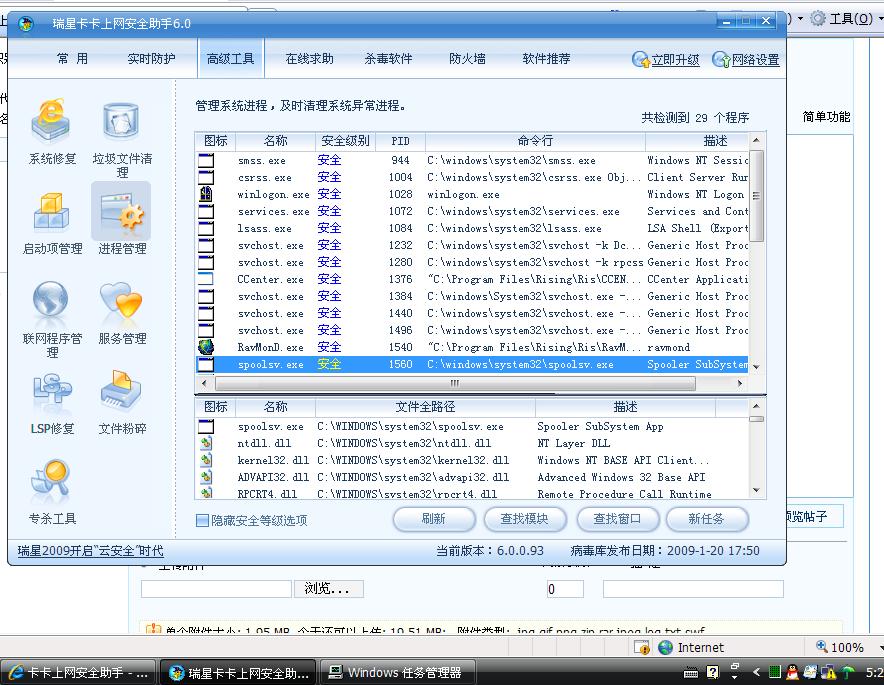Click the 查找模块 button
The image size is (884, 685).
pos(525,519)
